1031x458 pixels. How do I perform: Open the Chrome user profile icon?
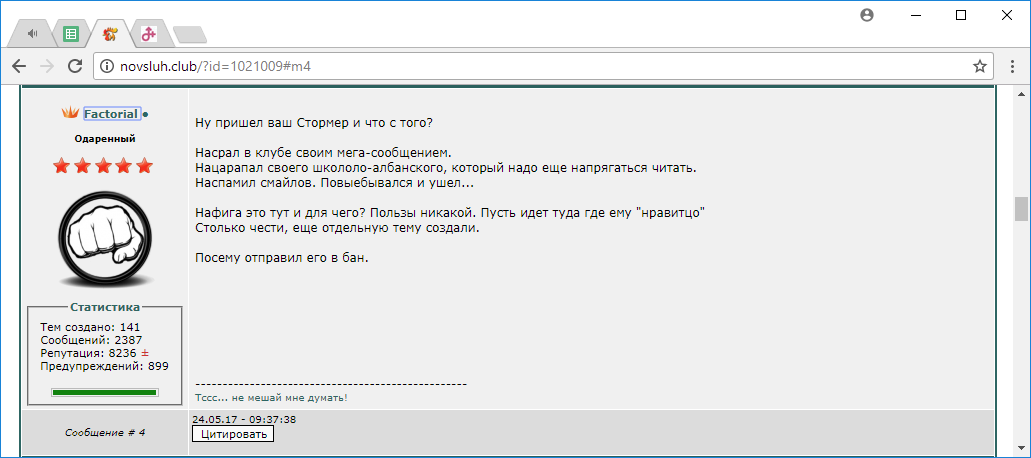(866, 15)
